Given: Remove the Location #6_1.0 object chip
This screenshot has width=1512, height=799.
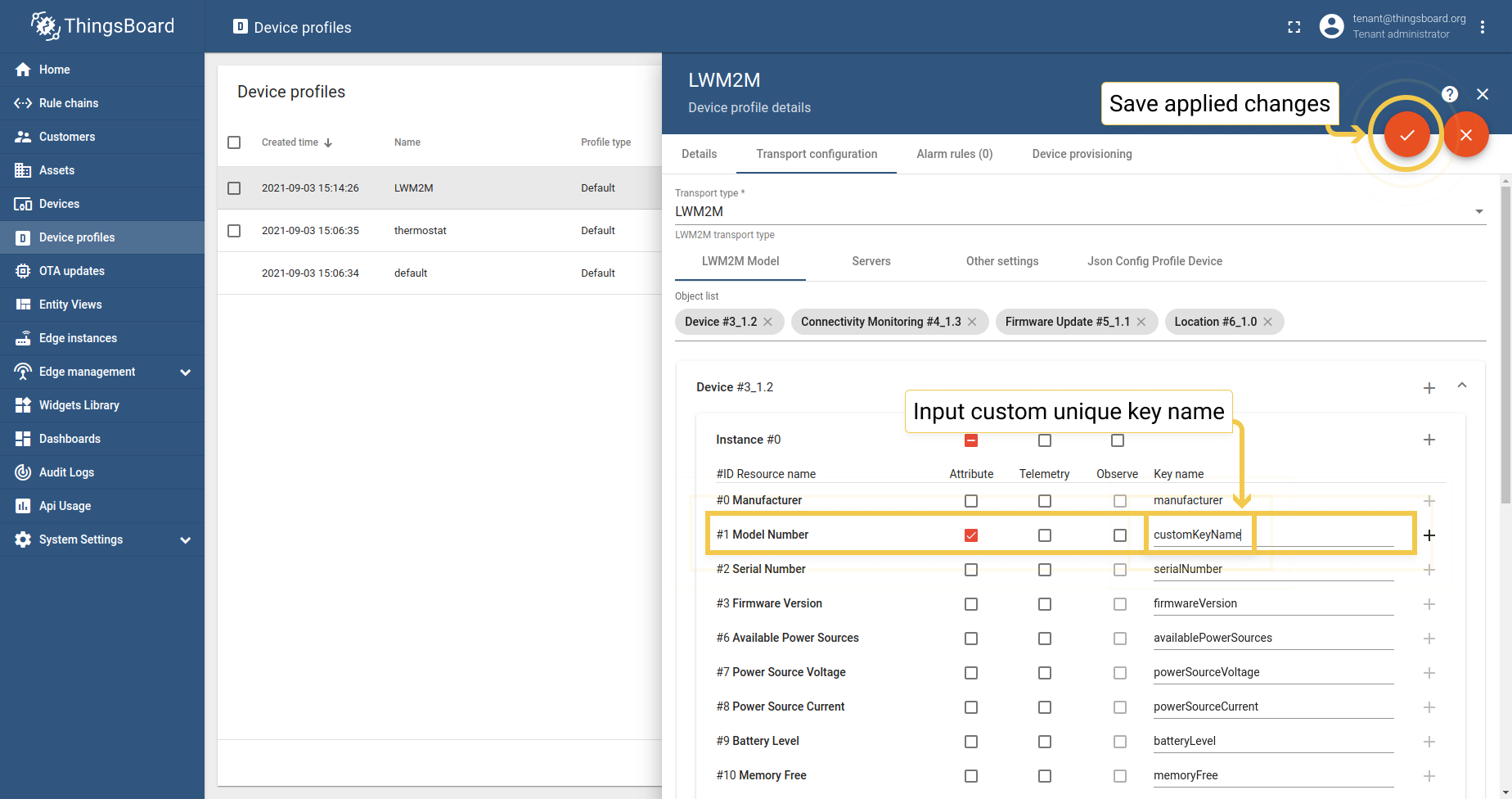Looking at the screenshot, I should pyautogui.click(x=1267, y=322).
